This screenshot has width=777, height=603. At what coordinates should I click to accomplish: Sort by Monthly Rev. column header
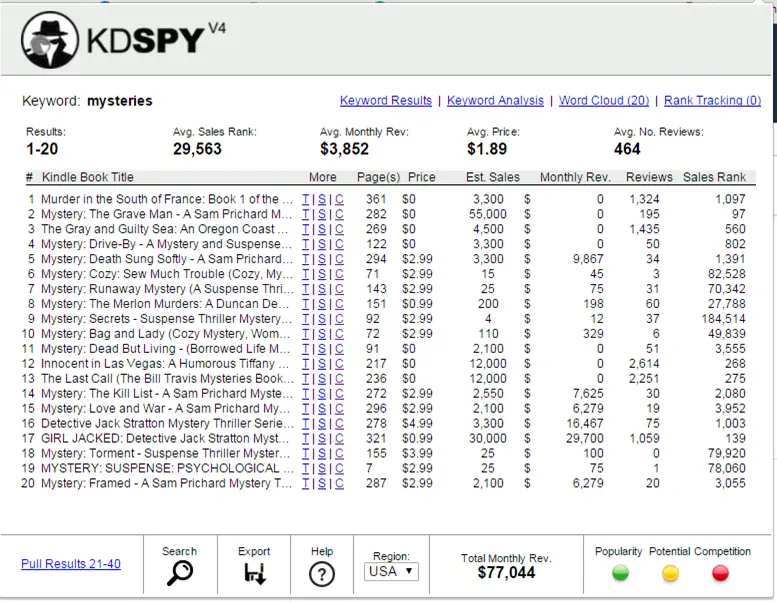coord(575,177)
